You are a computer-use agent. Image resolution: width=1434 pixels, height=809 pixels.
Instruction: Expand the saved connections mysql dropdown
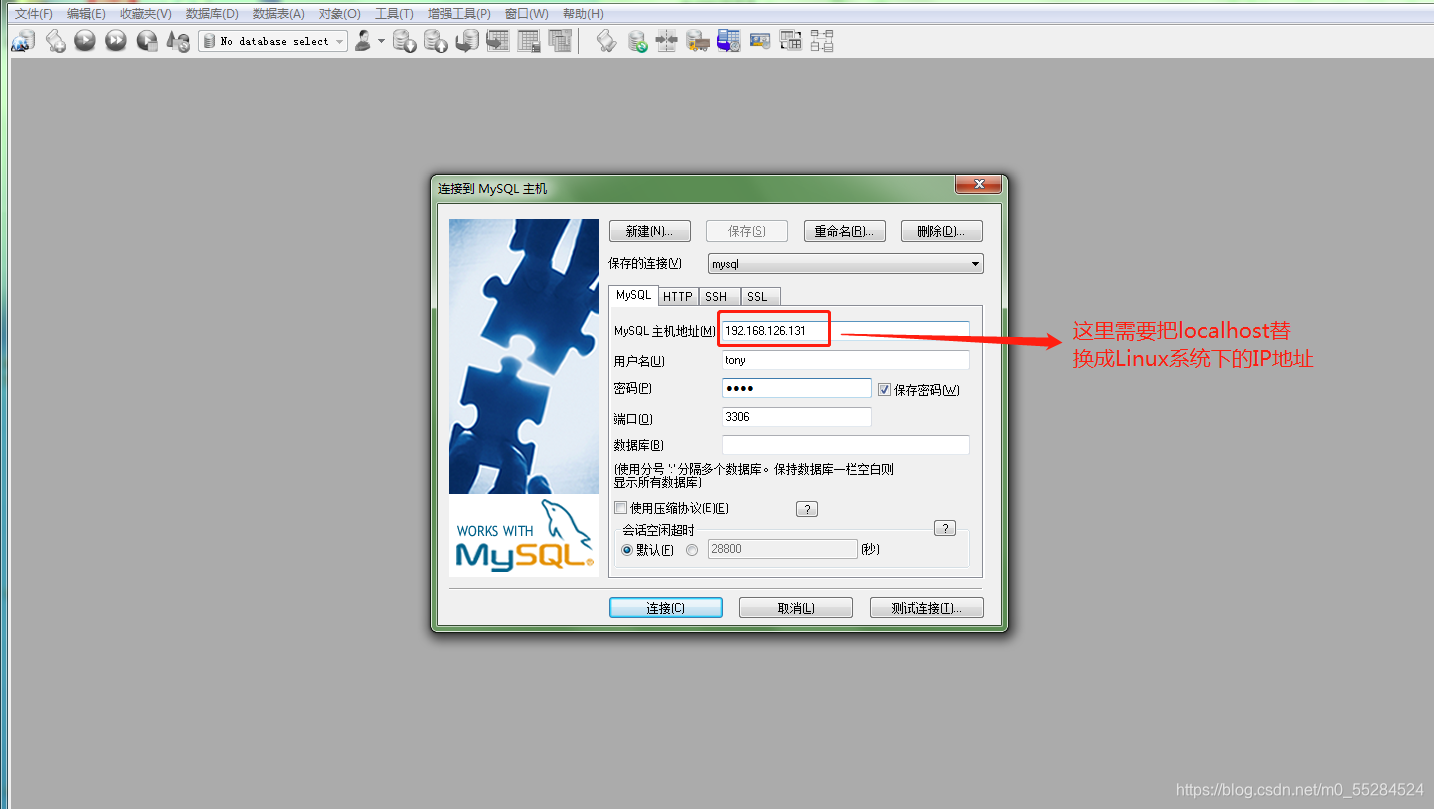click(846, 264)
